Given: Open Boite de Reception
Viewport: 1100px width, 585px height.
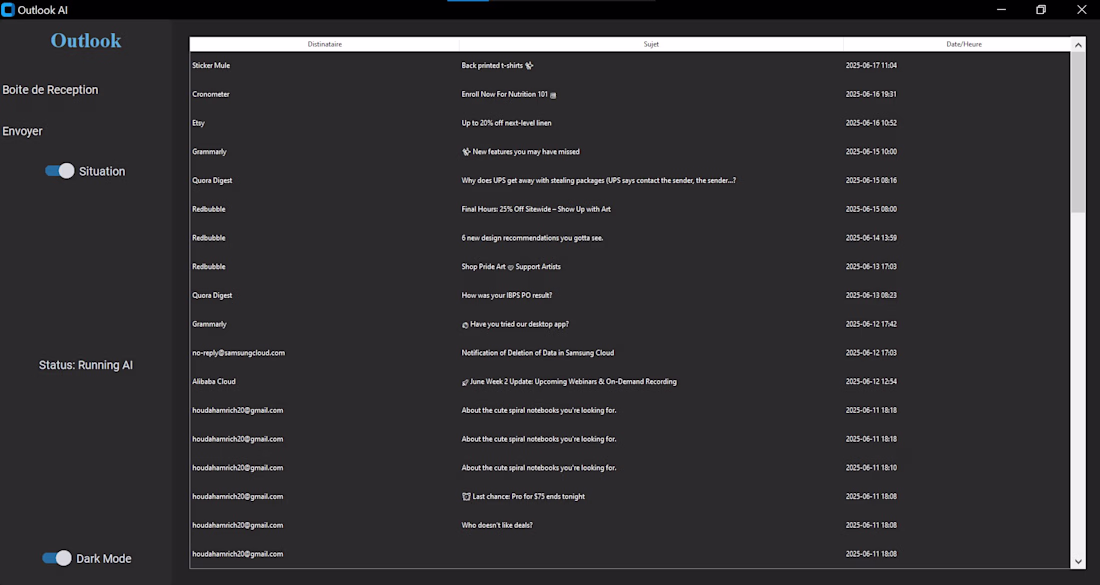Looking at the screenshot, I should pos(51,90).
